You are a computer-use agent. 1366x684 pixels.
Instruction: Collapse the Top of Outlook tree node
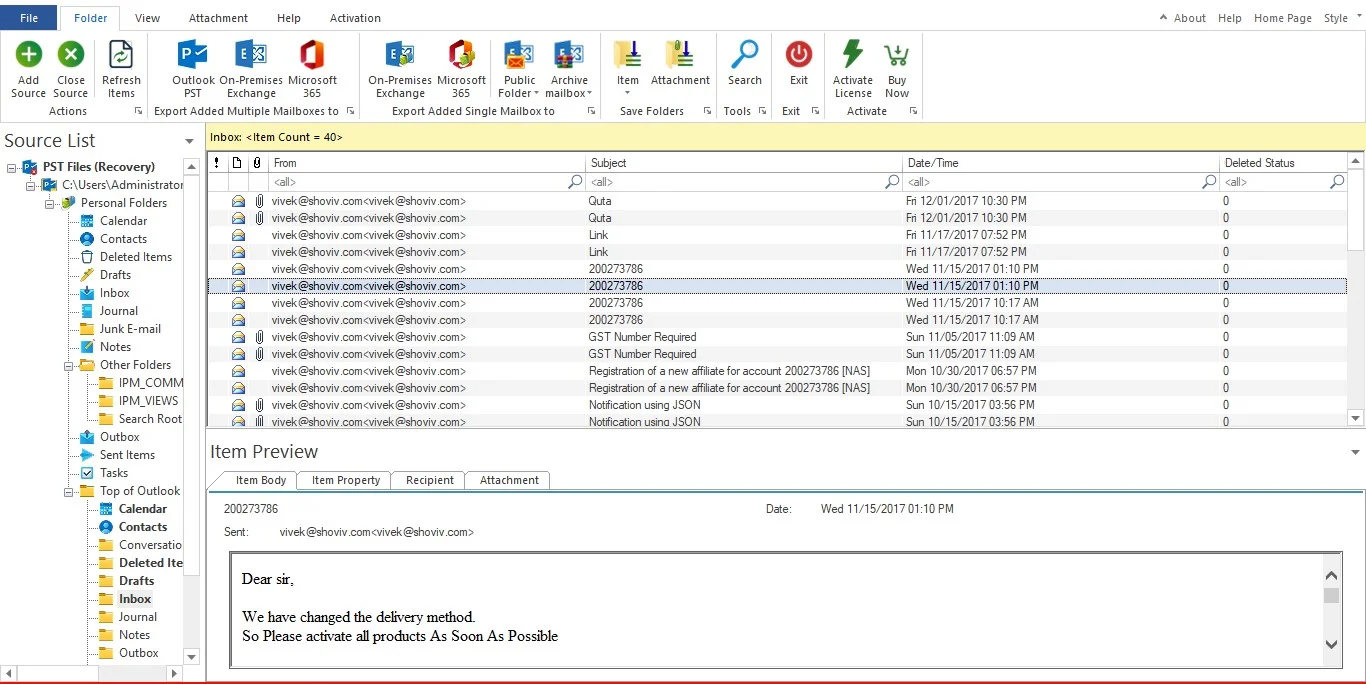[68, 491]
